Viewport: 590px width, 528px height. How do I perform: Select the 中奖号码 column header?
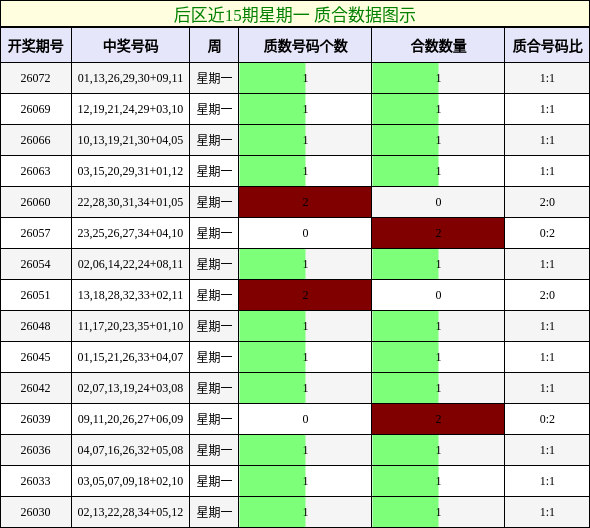tap(131, 46)
